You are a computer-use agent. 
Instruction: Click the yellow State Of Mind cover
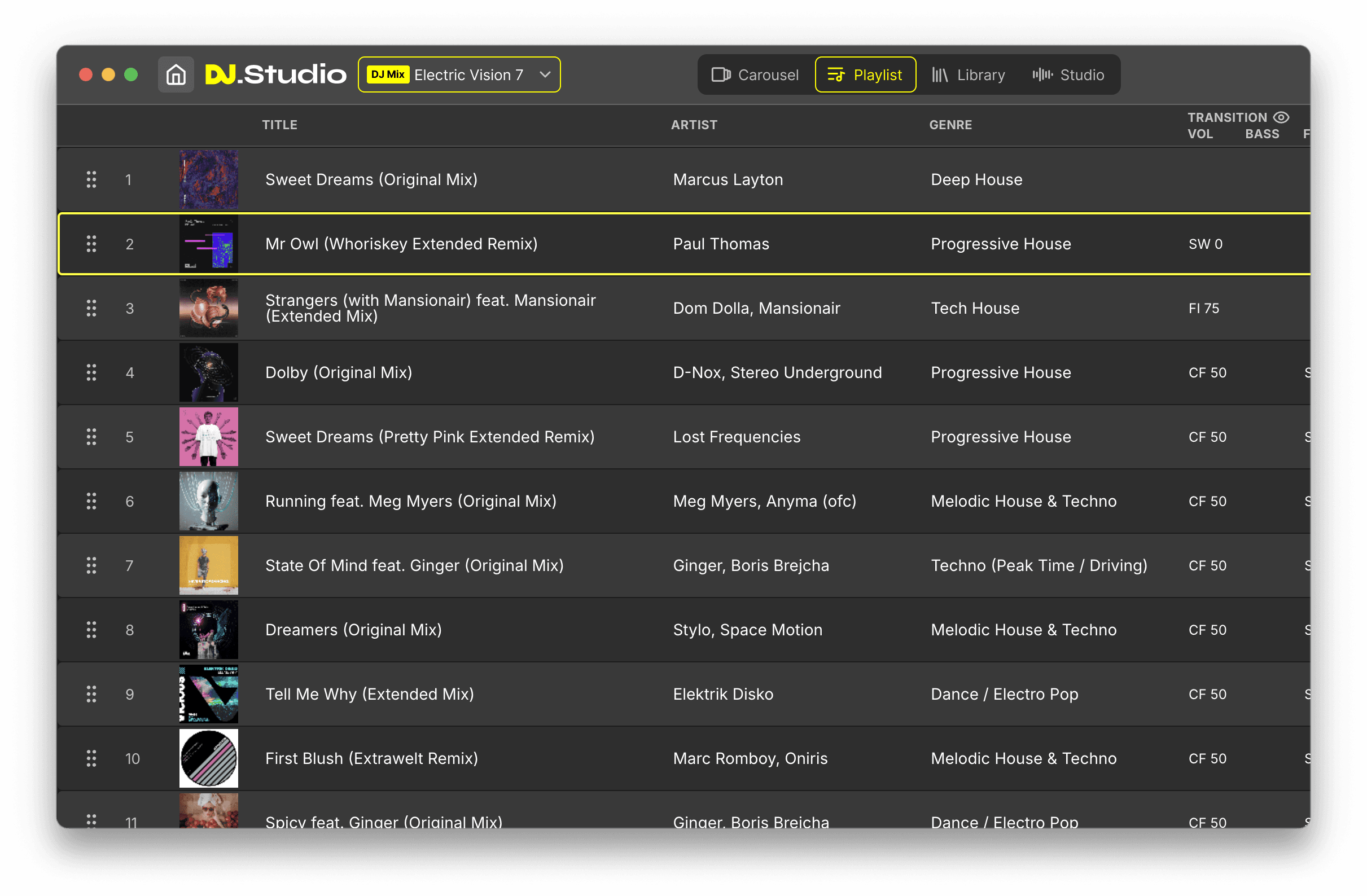click(208, 566)
